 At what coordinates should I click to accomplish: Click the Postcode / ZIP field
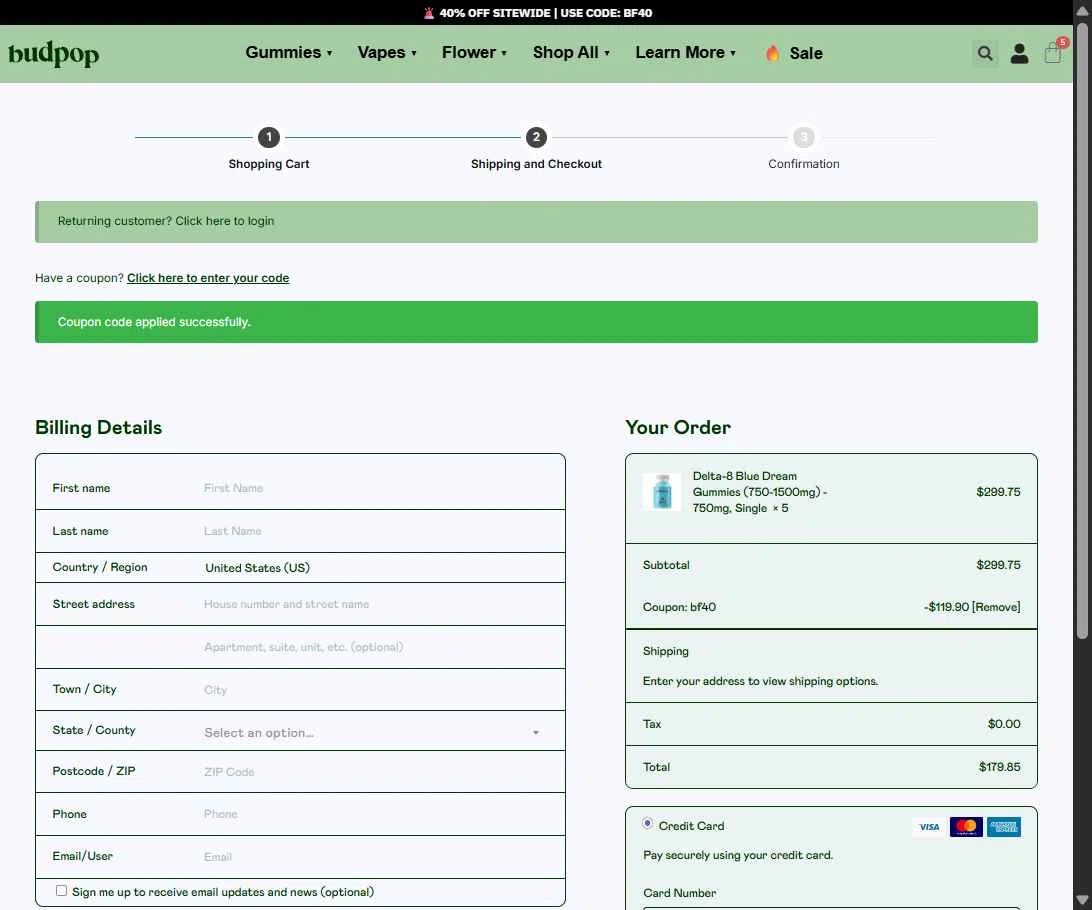pyautogui.click(x=376, y=771)
